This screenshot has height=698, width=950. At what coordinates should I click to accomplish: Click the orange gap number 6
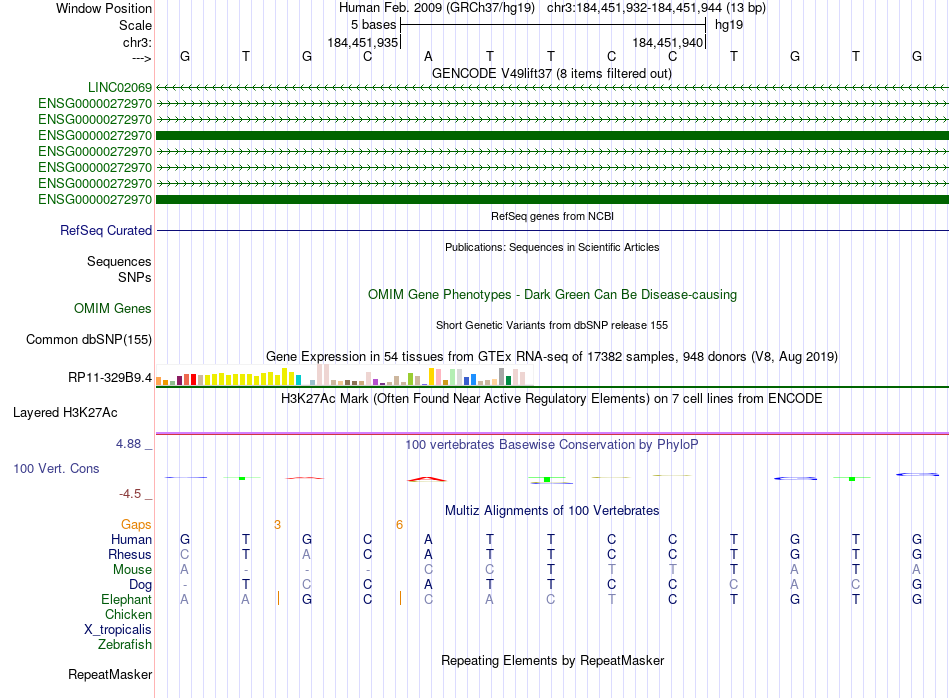(399, 525)
